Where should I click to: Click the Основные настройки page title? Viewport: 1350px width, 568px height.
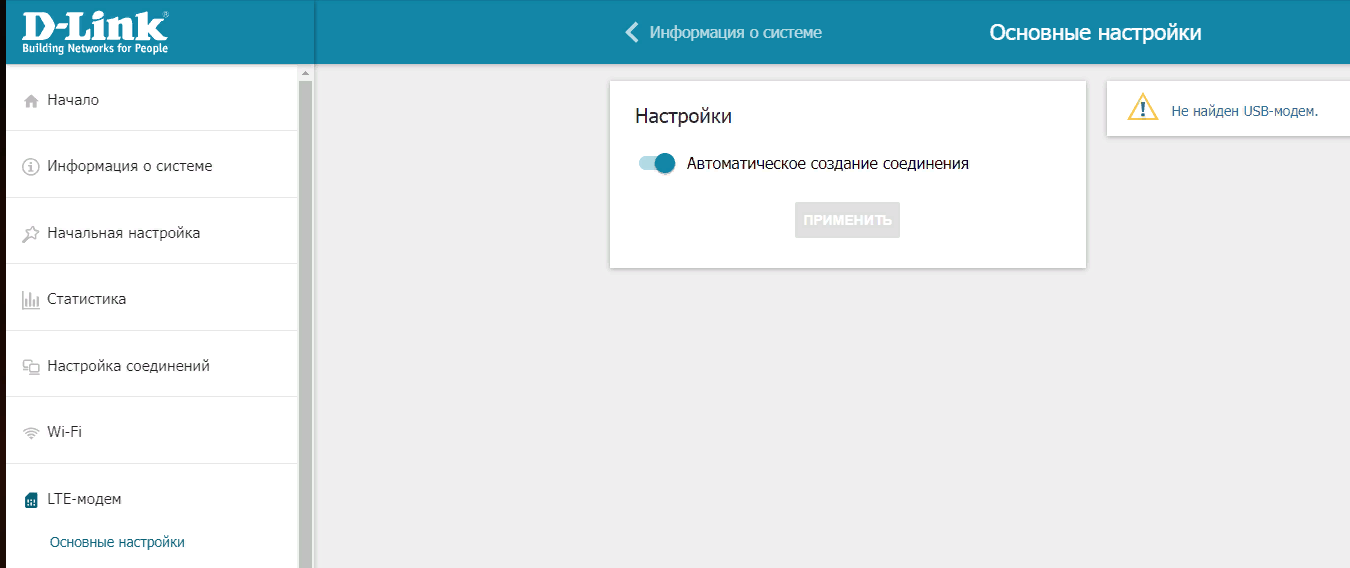pos(1095,32)
